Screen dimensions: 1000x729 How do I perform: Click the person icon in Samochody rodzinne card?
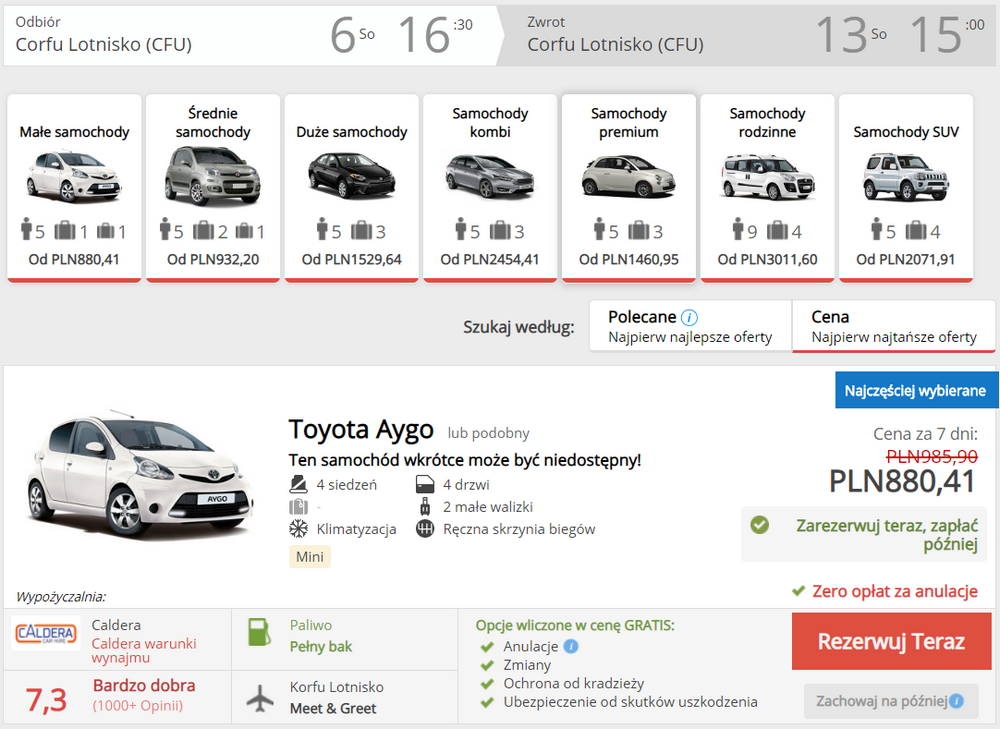point(738,228)
